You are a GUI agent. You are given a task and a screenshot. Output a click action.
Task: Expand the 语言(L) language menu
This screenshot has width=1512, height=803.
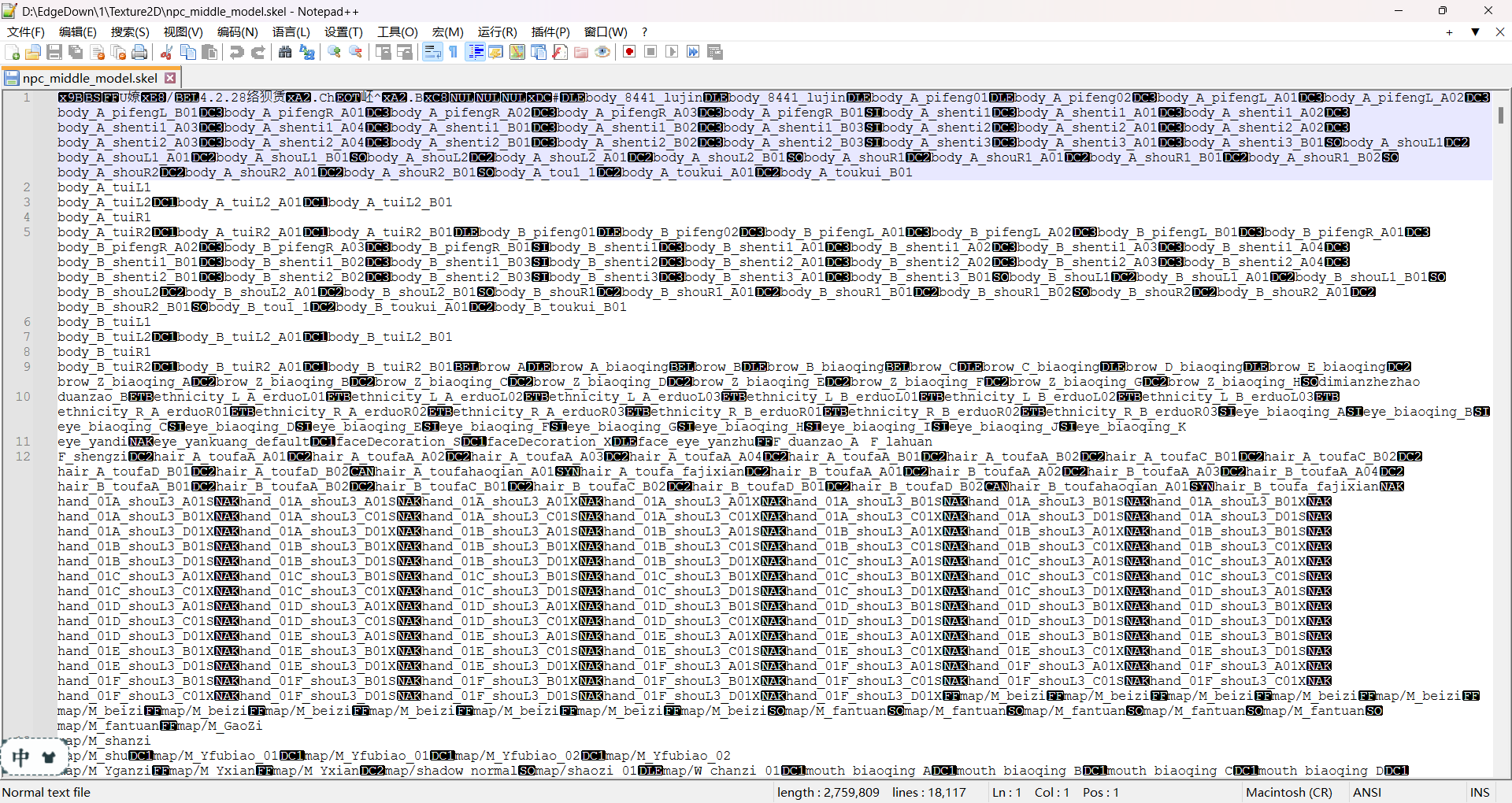(291, 32)
